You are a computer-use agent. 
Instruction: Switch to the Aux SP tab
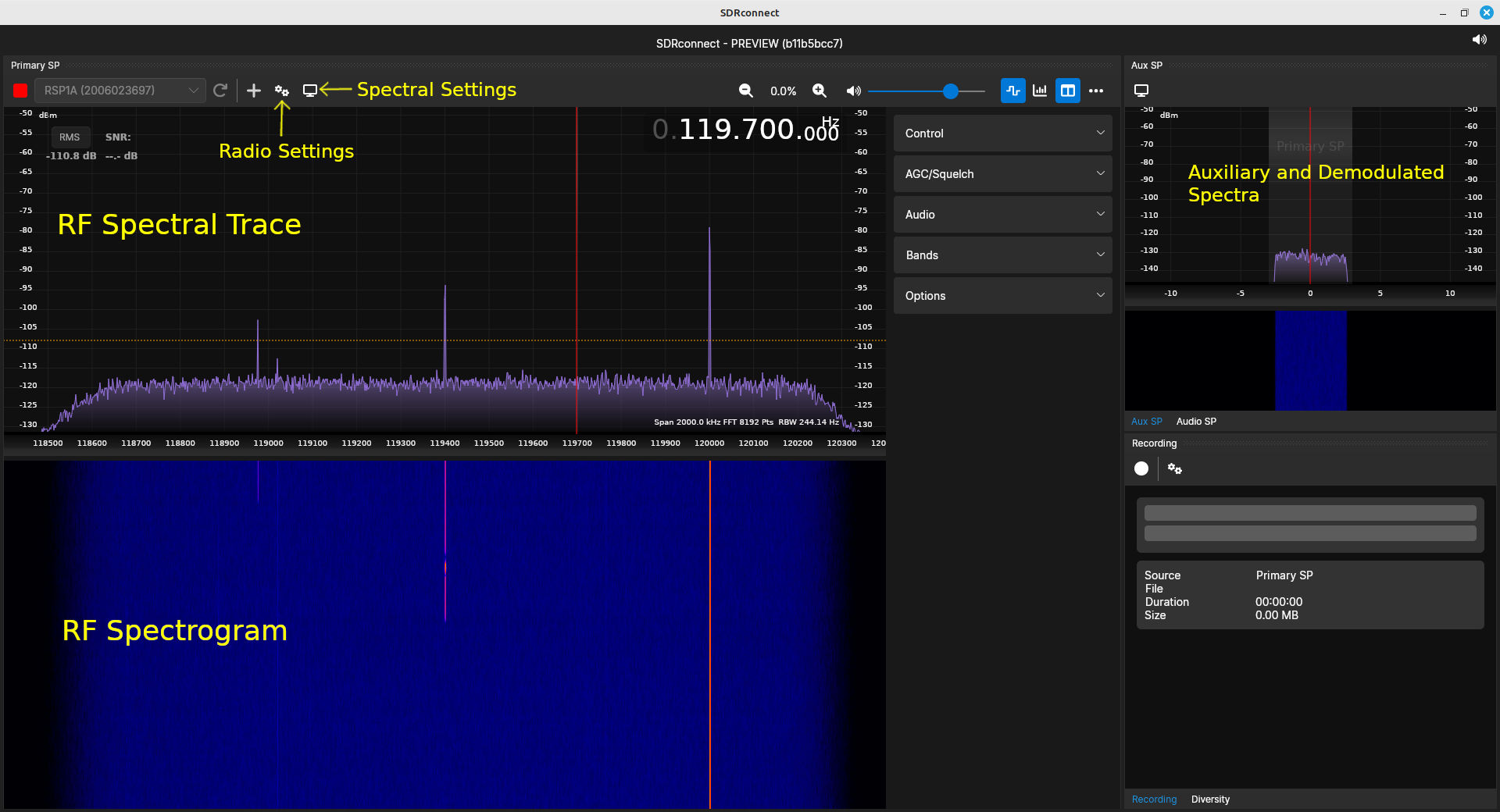click(1146, 422)
